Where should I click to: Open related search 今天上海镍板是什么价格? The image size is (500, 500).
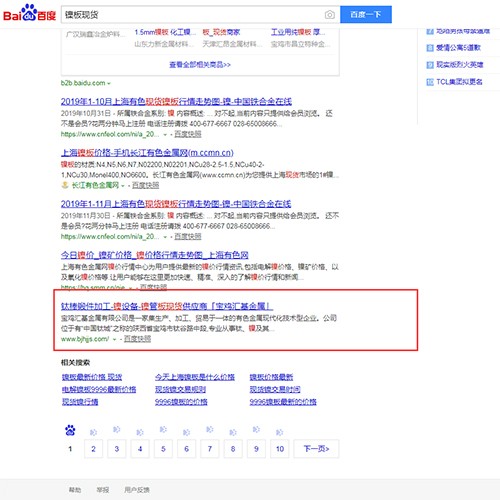pos(195,377)
